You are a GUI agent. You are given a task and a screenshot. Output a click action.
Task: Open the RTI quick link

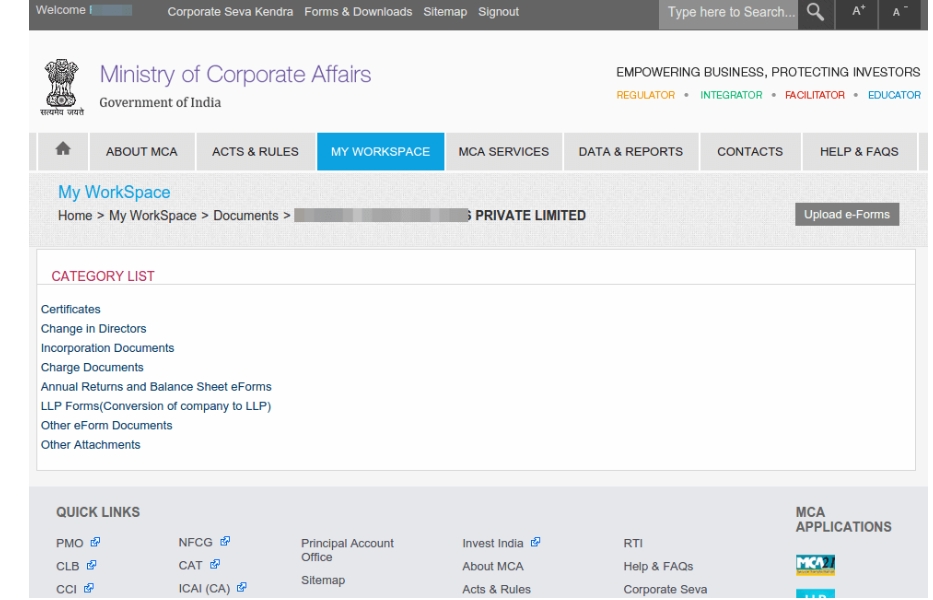click(x=633, y=543)
